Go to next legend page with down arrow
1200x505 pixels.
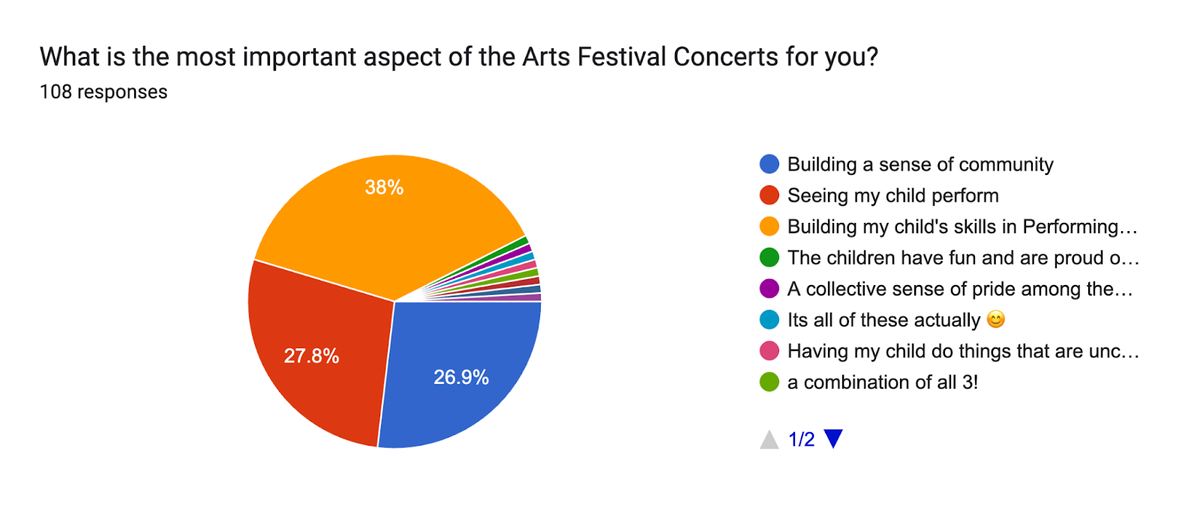point(833,439)
